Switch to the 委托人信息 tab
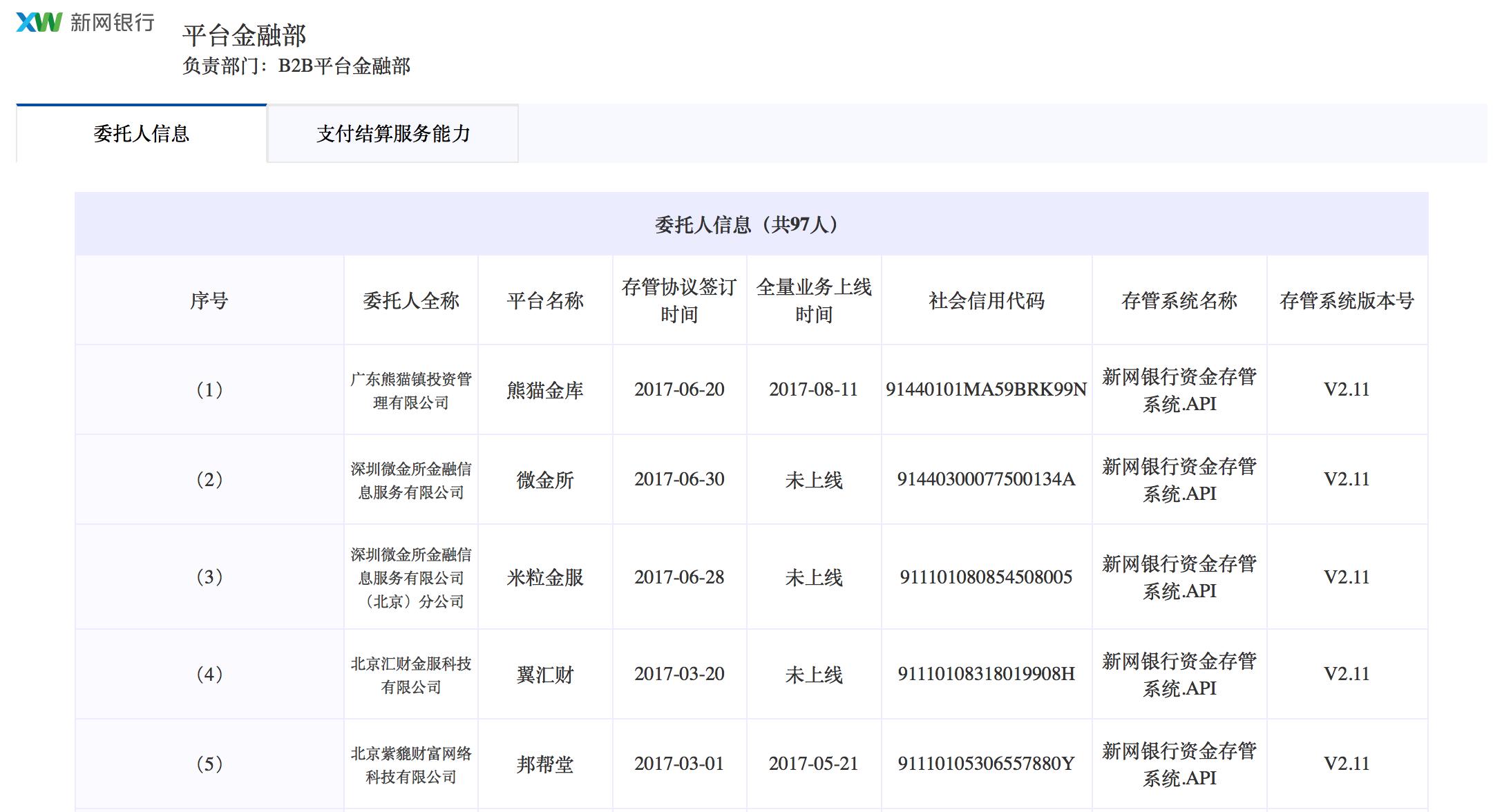 point(142,133)
